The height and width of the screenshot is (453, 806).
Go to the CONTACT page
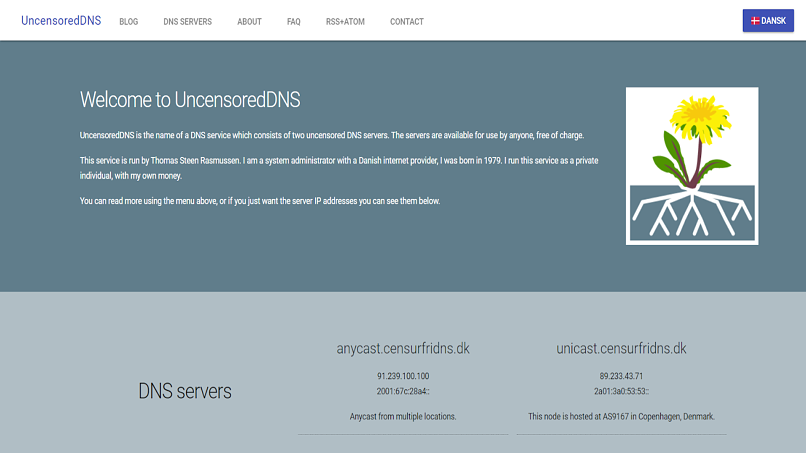(407, 22)
